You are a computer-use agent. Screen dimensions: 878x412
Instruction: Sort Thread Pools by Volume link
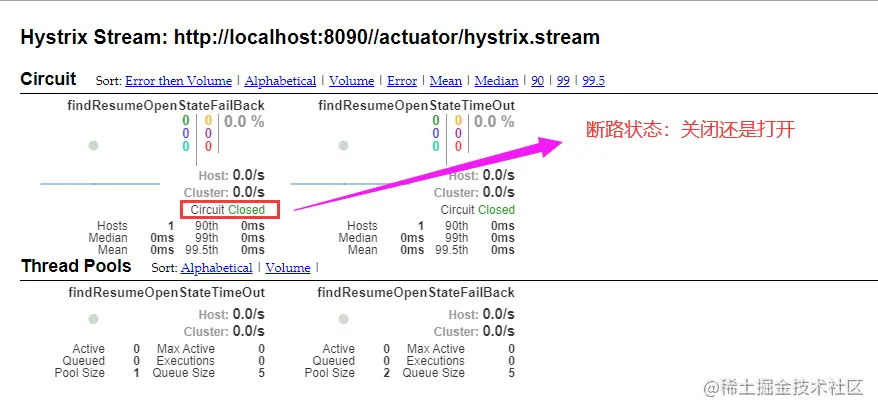(287, 268)
